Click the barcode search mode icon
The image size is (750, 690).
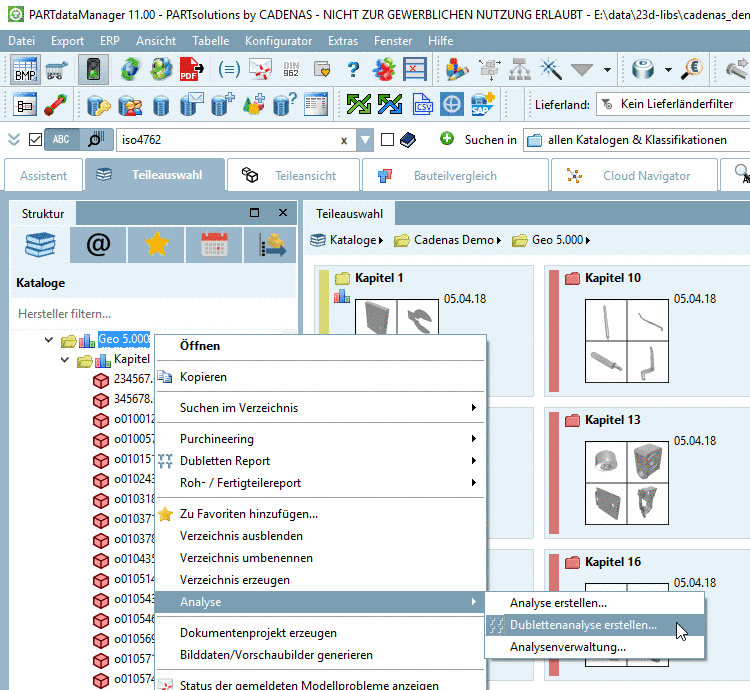coord(96,140)
